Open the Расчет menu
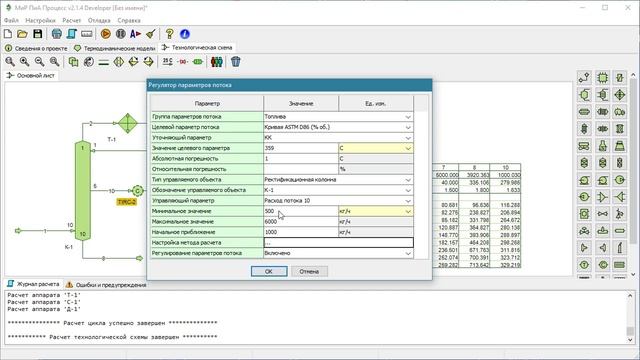Screen dimensions: 640x360 [x=72, y=20]
